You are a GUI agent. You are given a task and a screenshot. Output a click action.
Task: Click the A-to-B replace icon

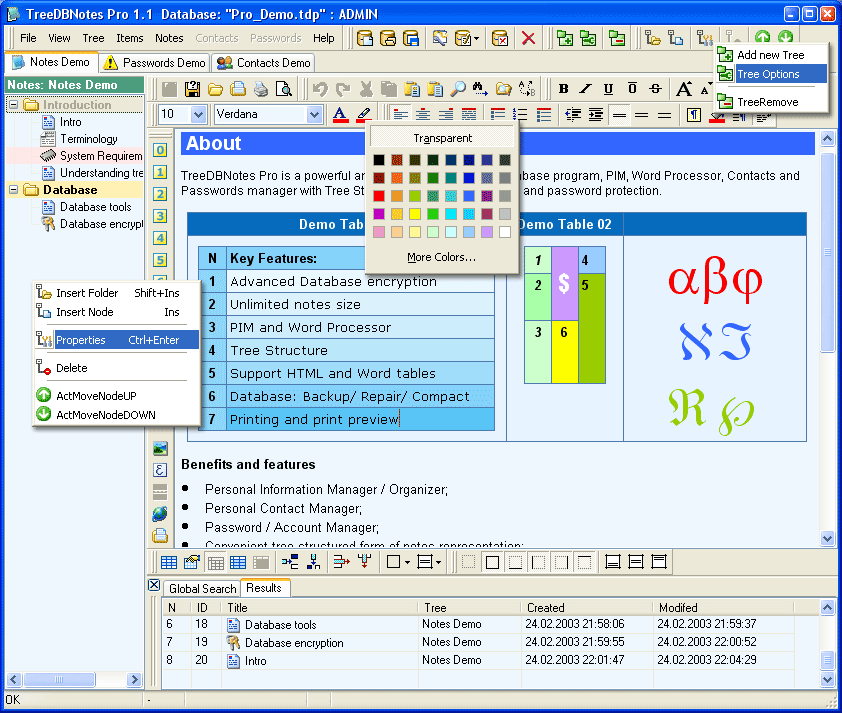point(527,89)
